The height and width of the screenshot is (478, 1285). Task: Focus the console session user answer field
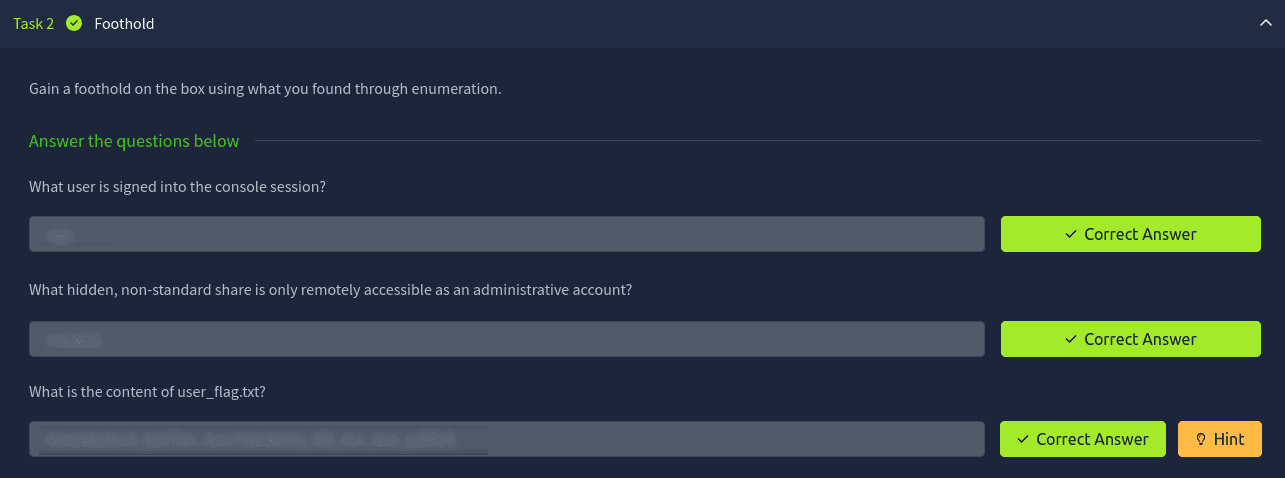[x=506, y=234]
